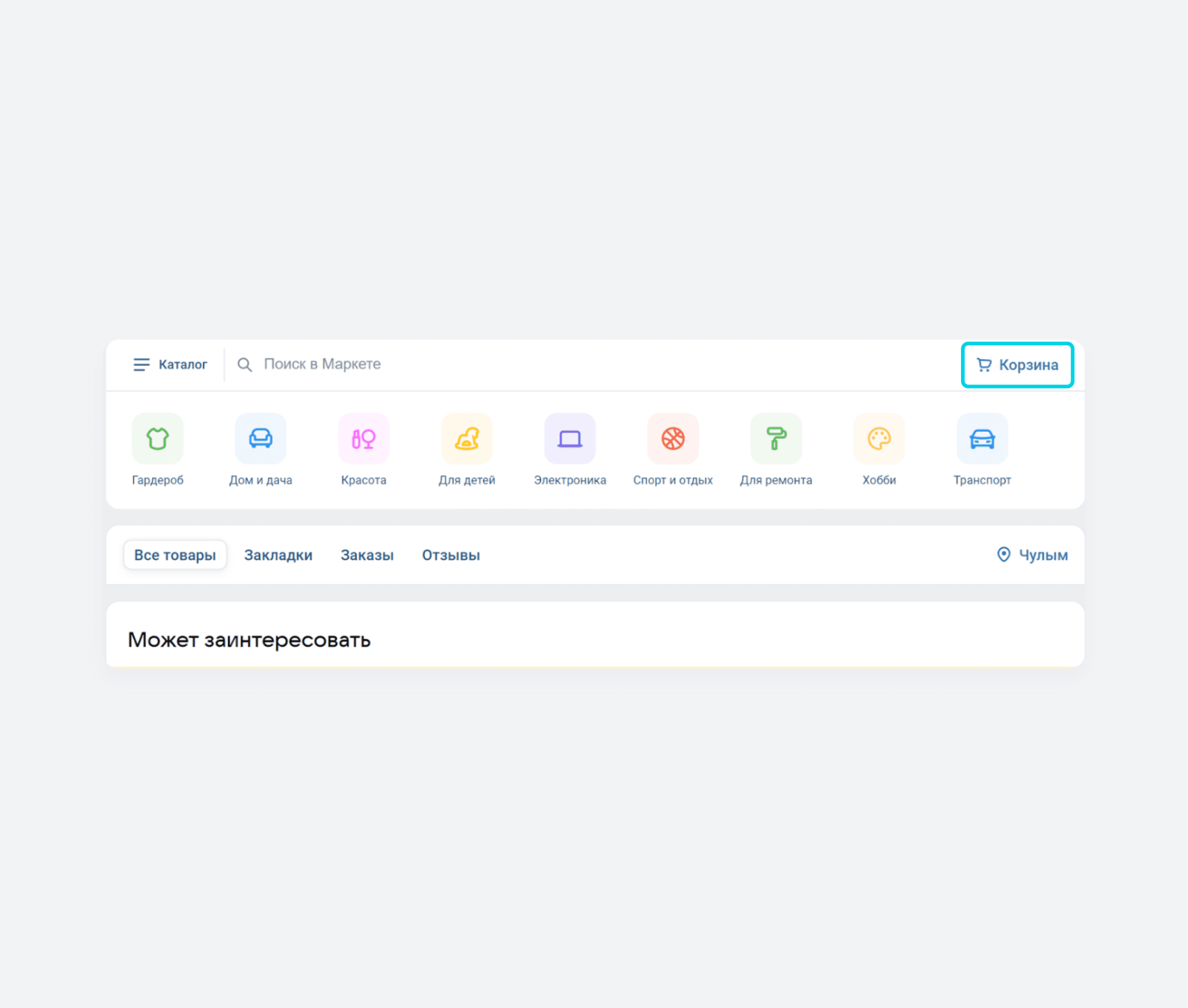Open the Электроника laptop icon
The height and width of the screenshot is (1008, 1188).
click(x=570, y=438)
